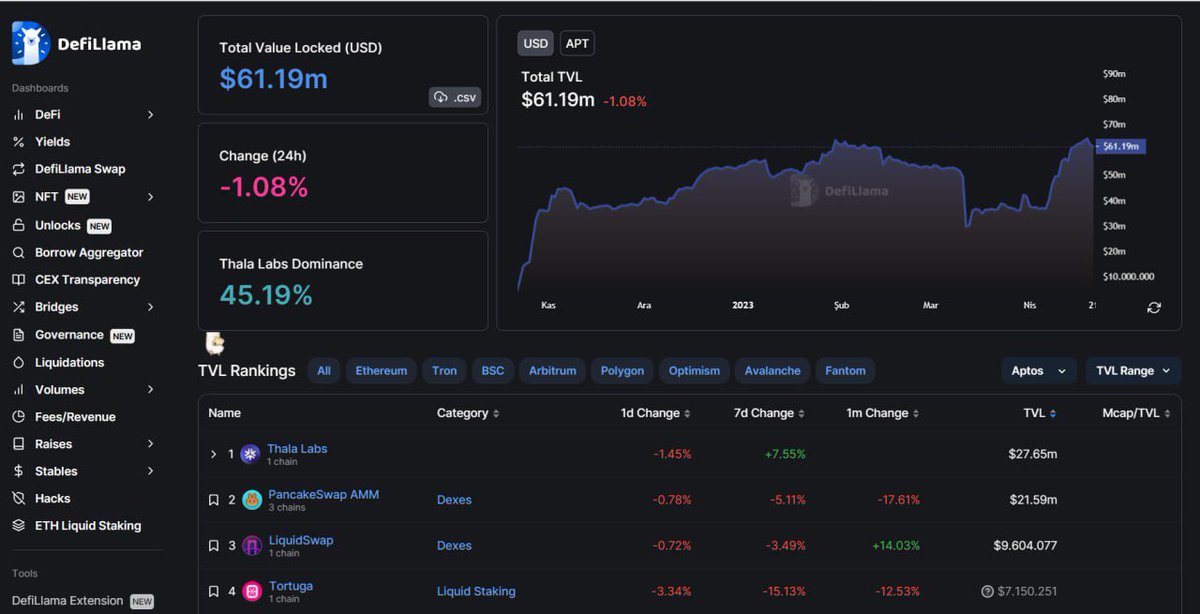Open PancakeSwap's Dexes category link
Image resolution: width=1200 pixels, height=614 pixels.
(454, 500)
